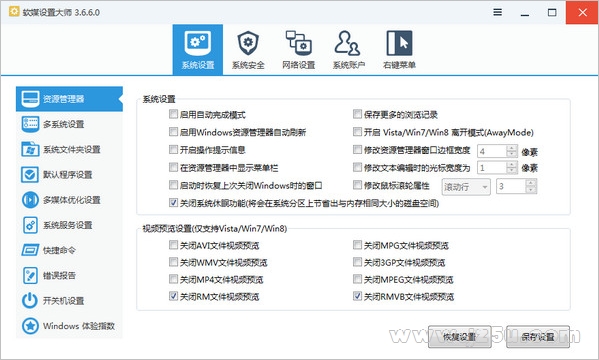Select the 资源管理器 sidebar icon
Screen dimensions: 599x360
pos(30,99)
